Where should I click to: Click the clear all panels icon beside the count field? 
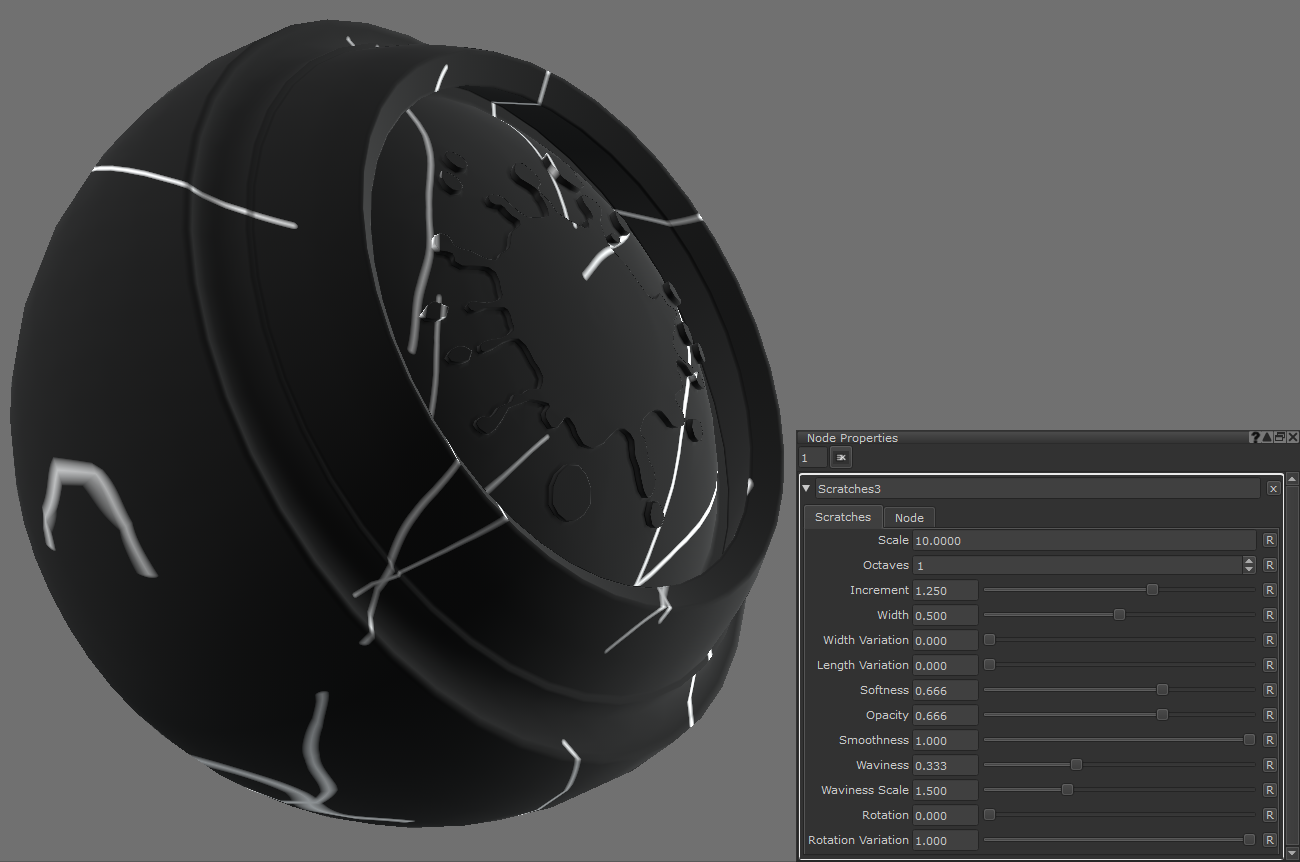point(841,458)
